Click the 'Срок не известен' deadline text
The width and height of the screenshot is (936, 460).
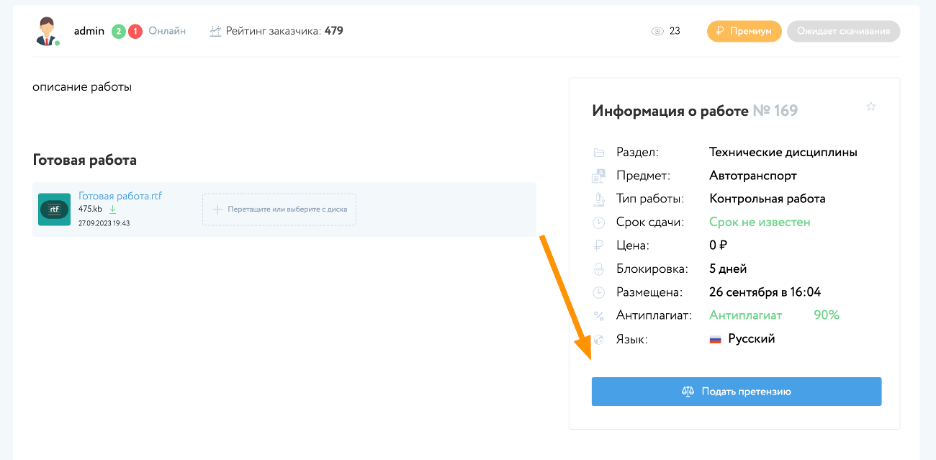click(x=759, y=222)
